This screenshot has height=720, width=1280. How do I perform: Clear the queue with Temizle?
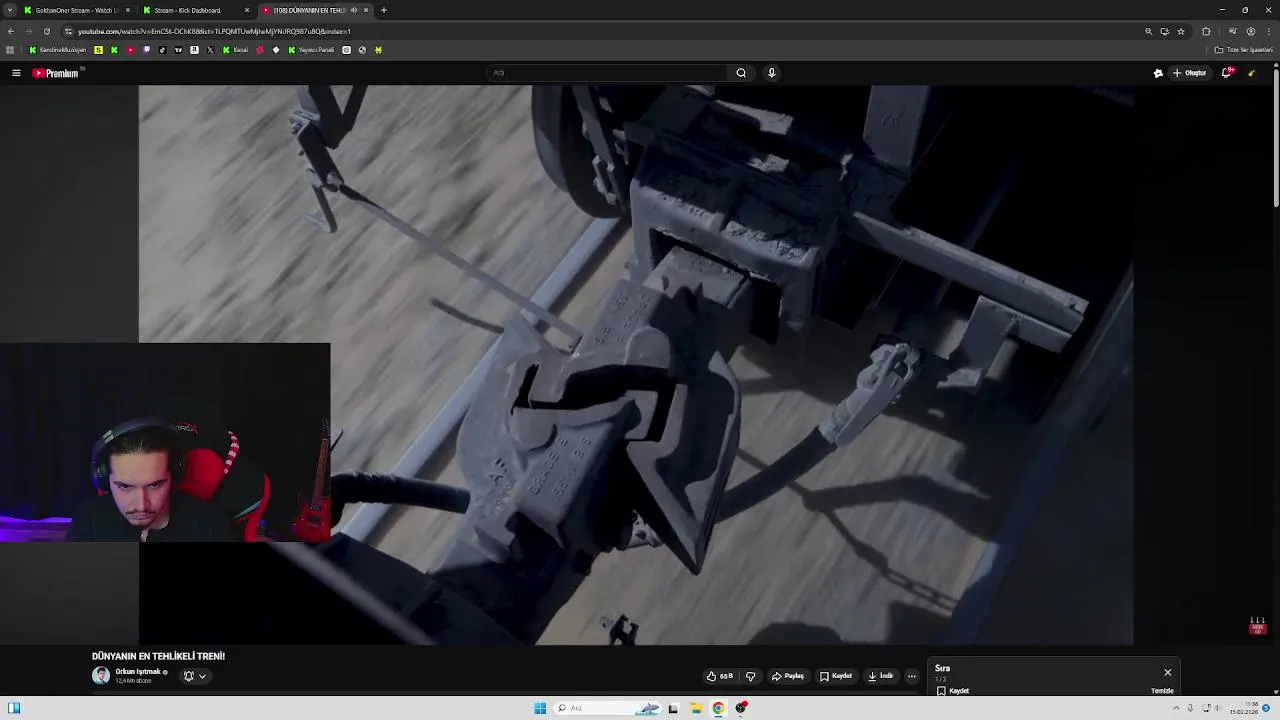(x=1162, y=691)
